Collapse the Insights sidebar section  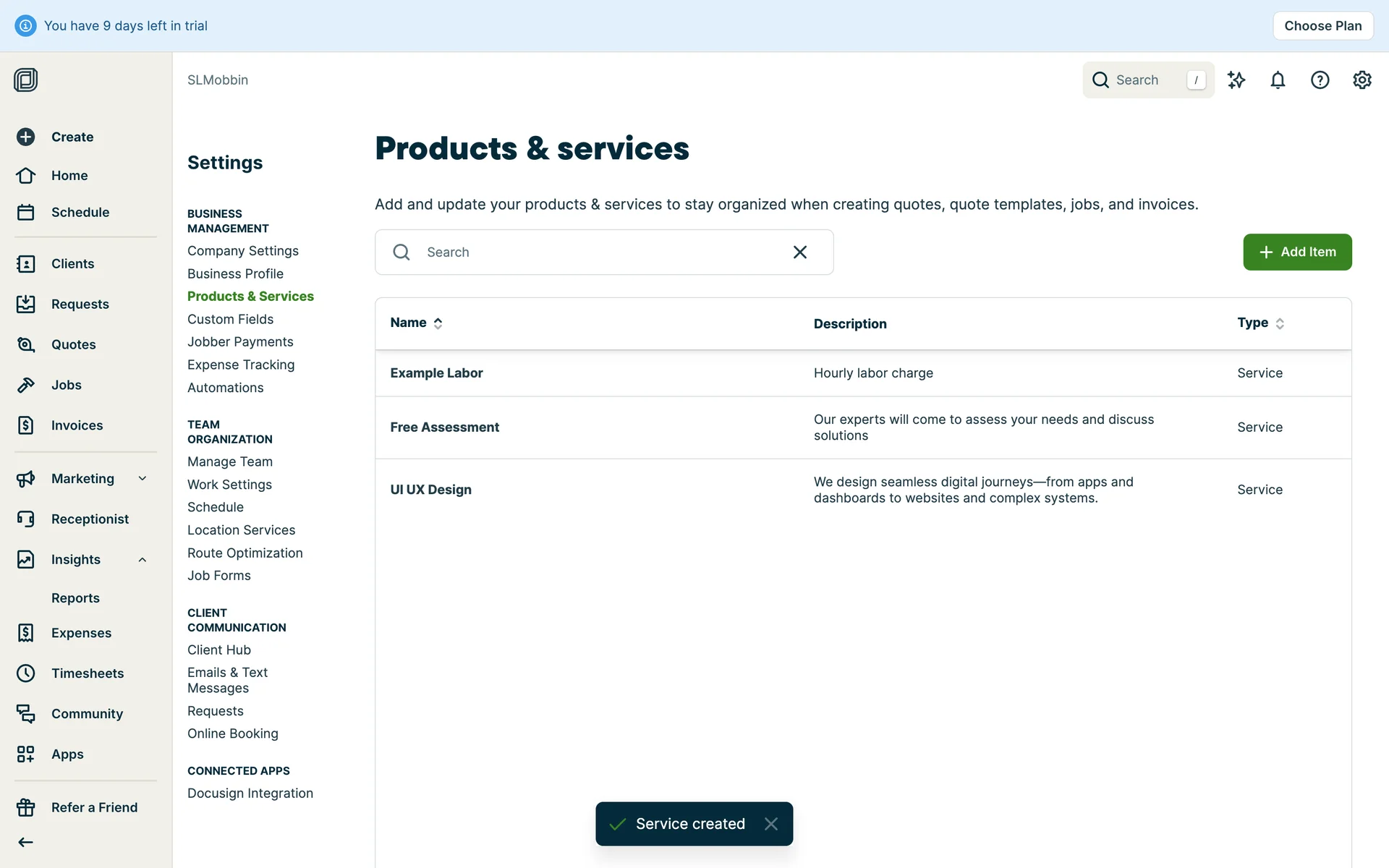(x=143, y=559)
